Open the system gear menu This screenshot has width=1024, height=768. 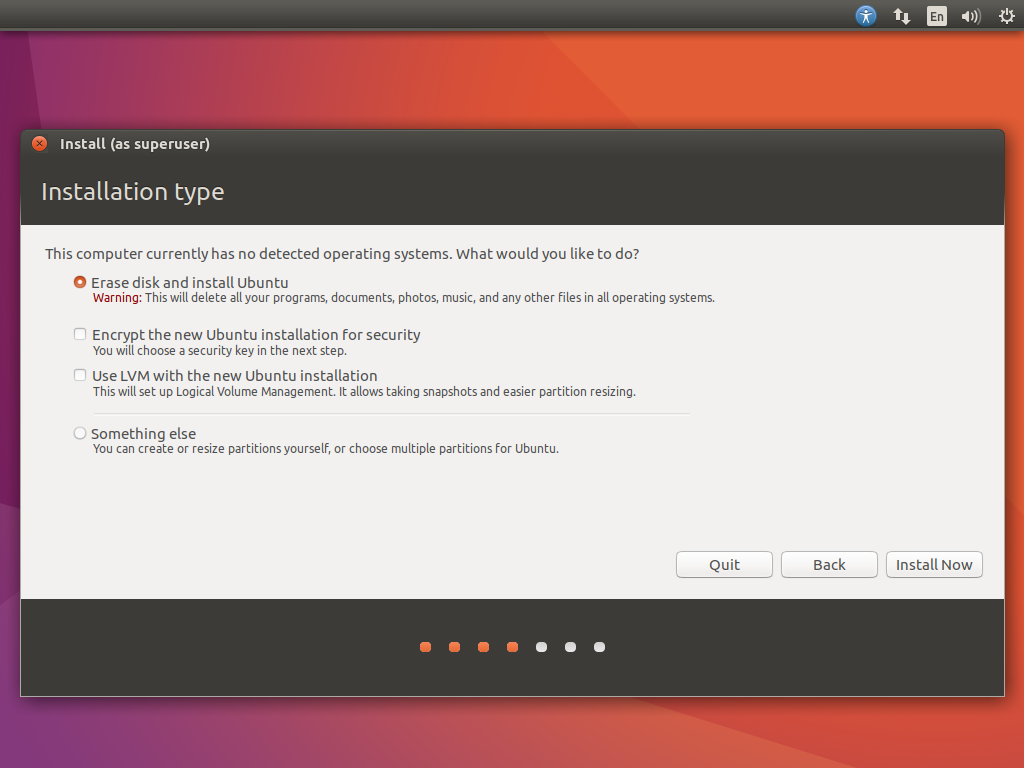coord(1006,16)
